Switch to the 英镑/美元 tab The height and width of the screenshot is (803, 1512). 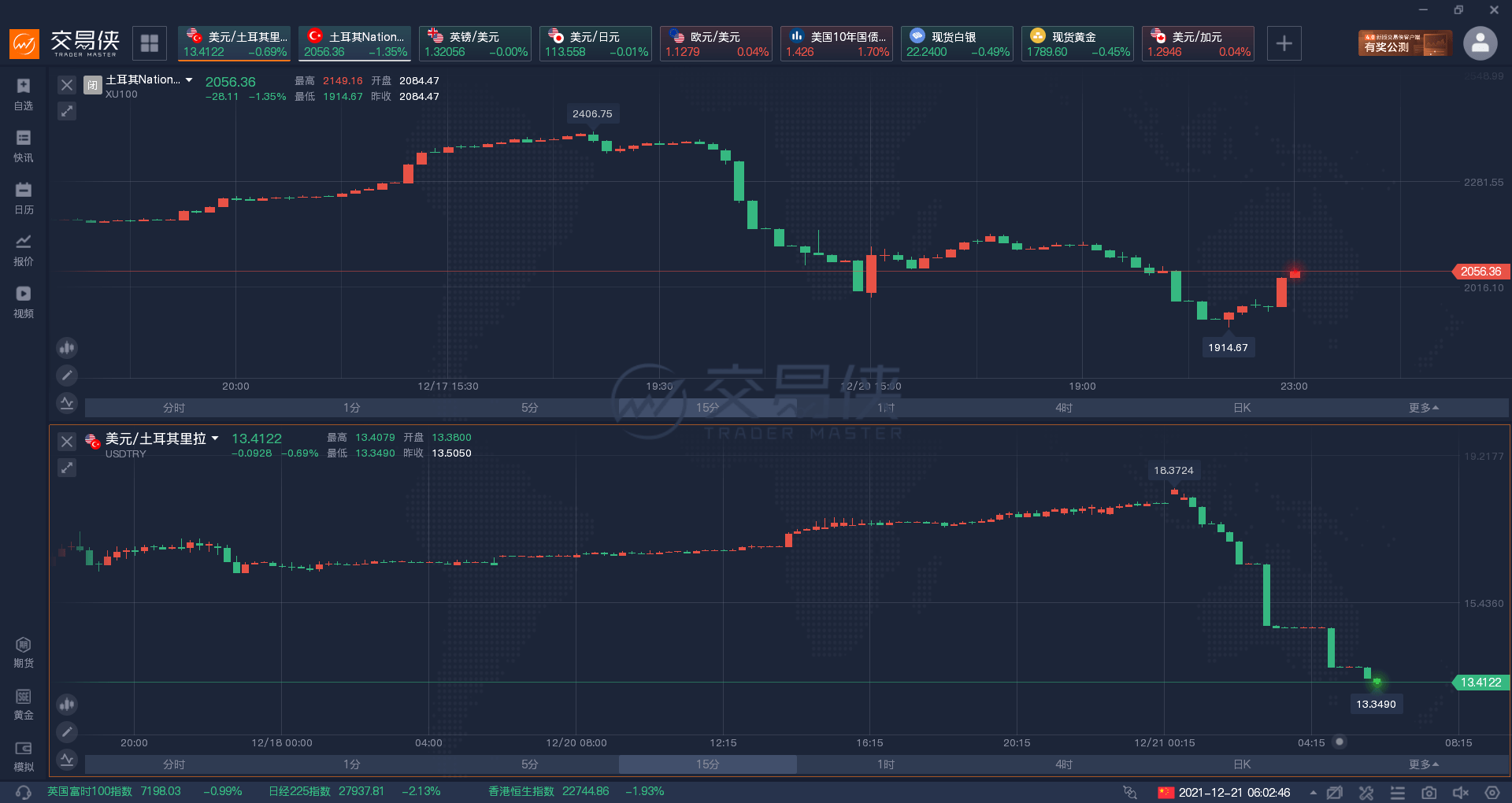475,43
